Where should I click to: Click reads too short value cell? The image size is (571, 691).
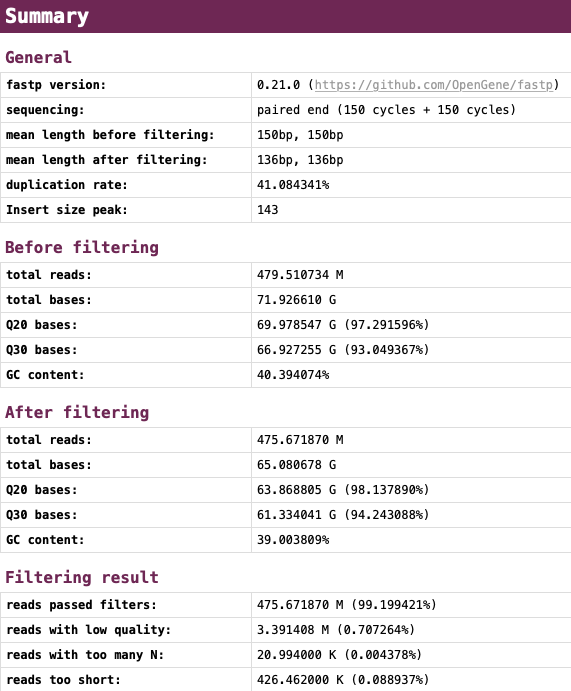411,680
